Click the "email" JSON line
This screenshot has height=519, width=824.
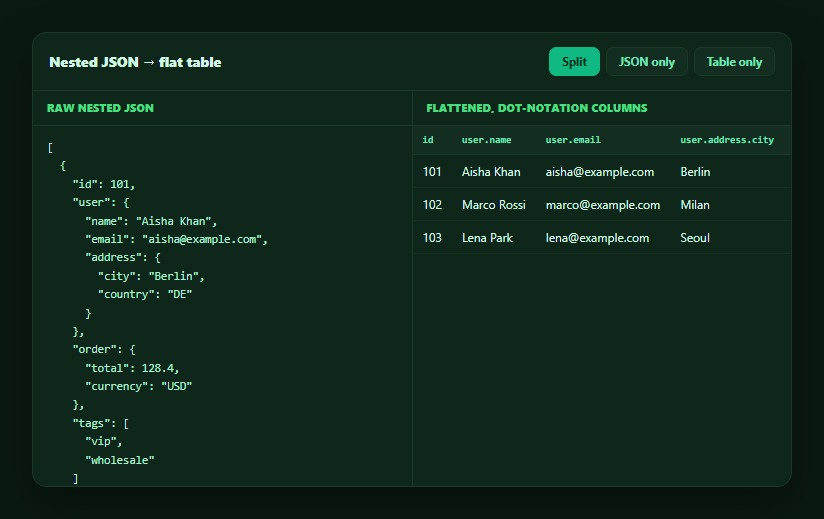(177, 240)
